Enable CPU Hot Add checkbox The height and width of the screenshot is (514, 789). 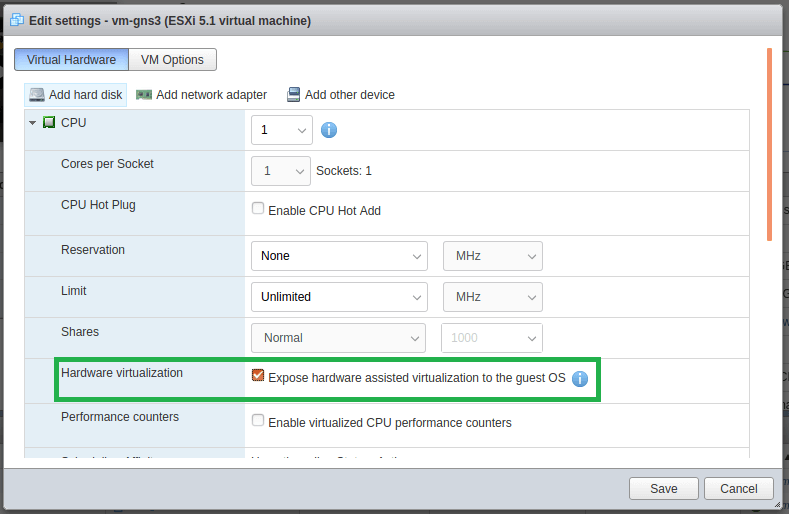coord(258,209)
